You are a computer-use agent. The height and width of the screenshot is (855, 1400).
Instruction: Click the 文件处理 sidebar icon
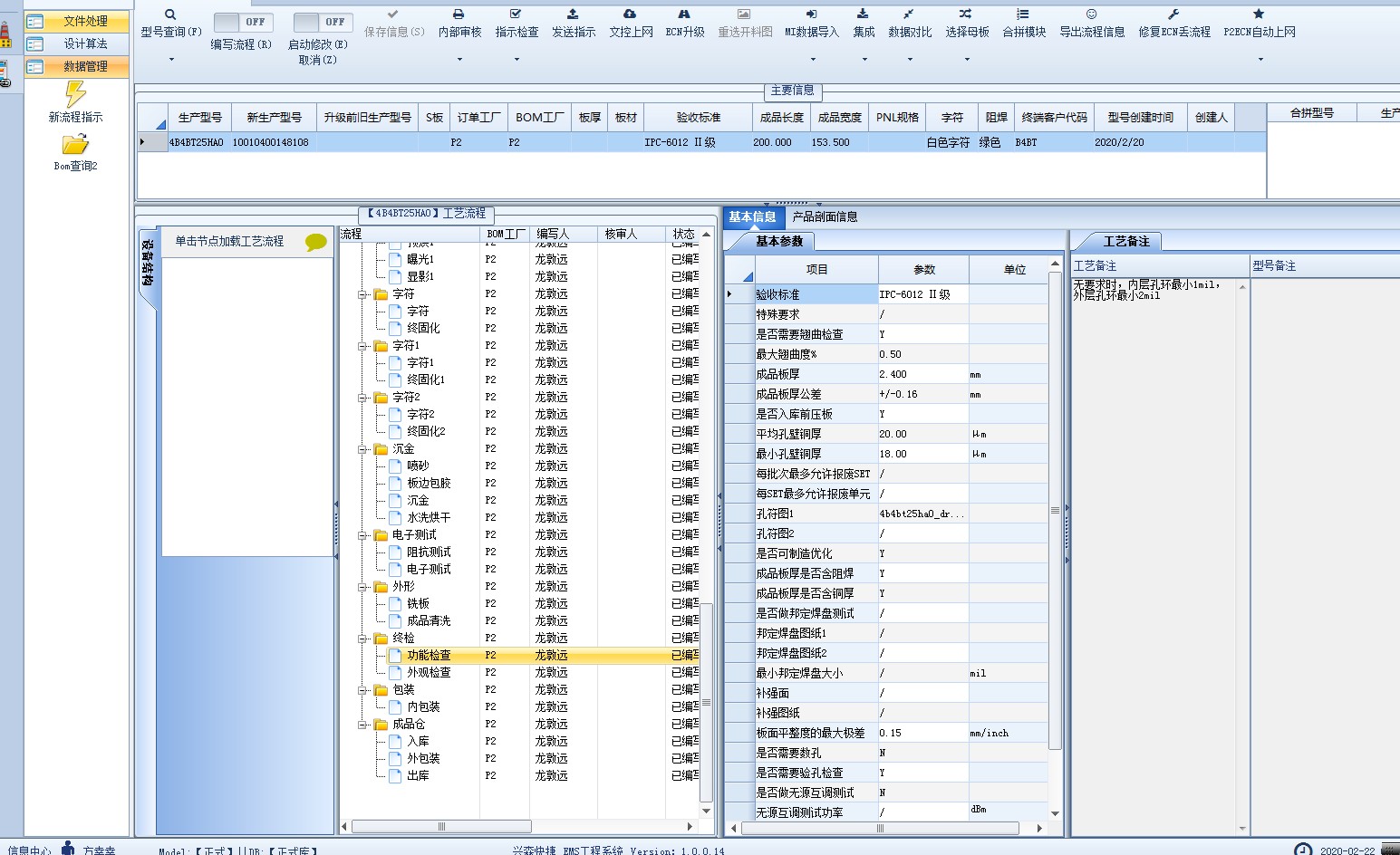point(35,21)
